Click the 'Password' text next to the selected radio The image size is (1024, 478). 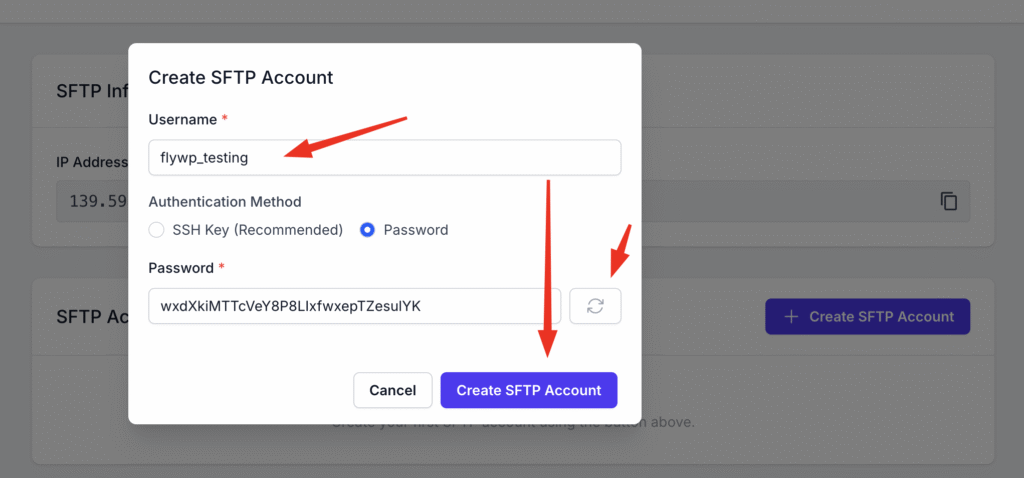[416, 230]
